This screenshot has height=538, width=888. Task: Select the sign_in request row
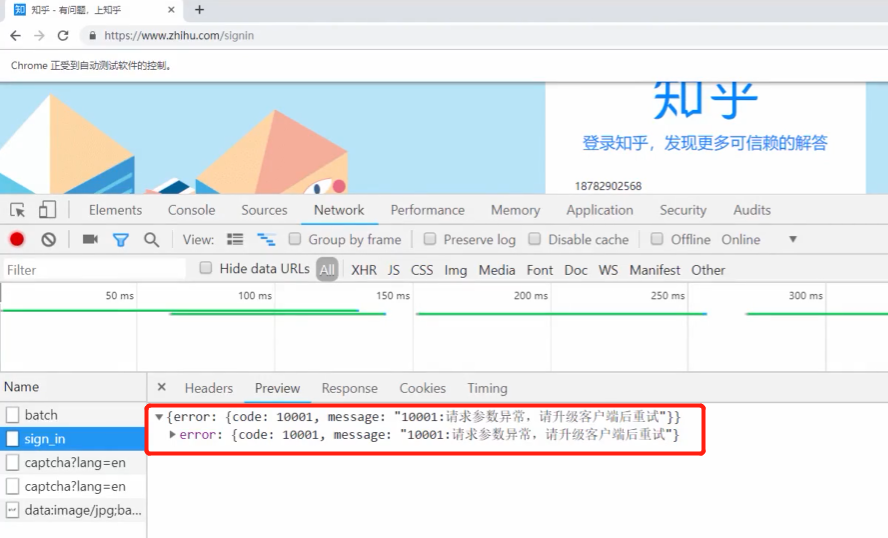point(73,439)
